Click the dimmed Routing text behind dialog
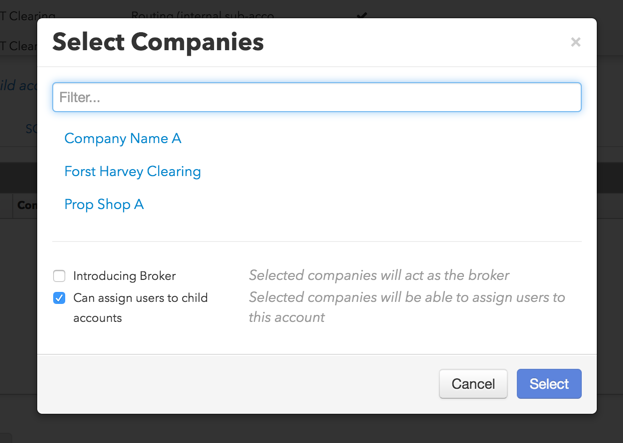This screenshot has height=443, width=623. tap(202, 15)
